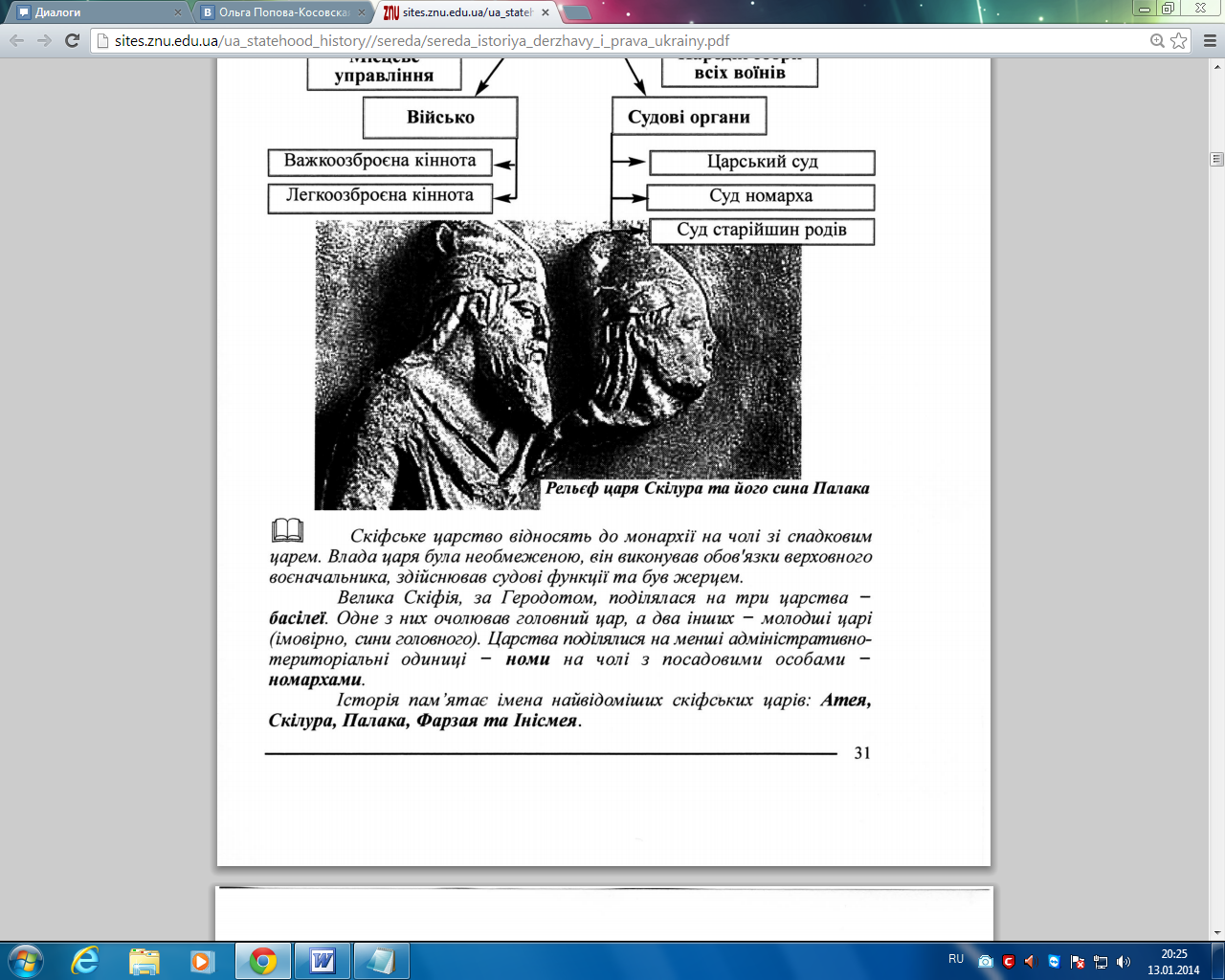Open the notepad-like app on taskbar

pos(381,960)
